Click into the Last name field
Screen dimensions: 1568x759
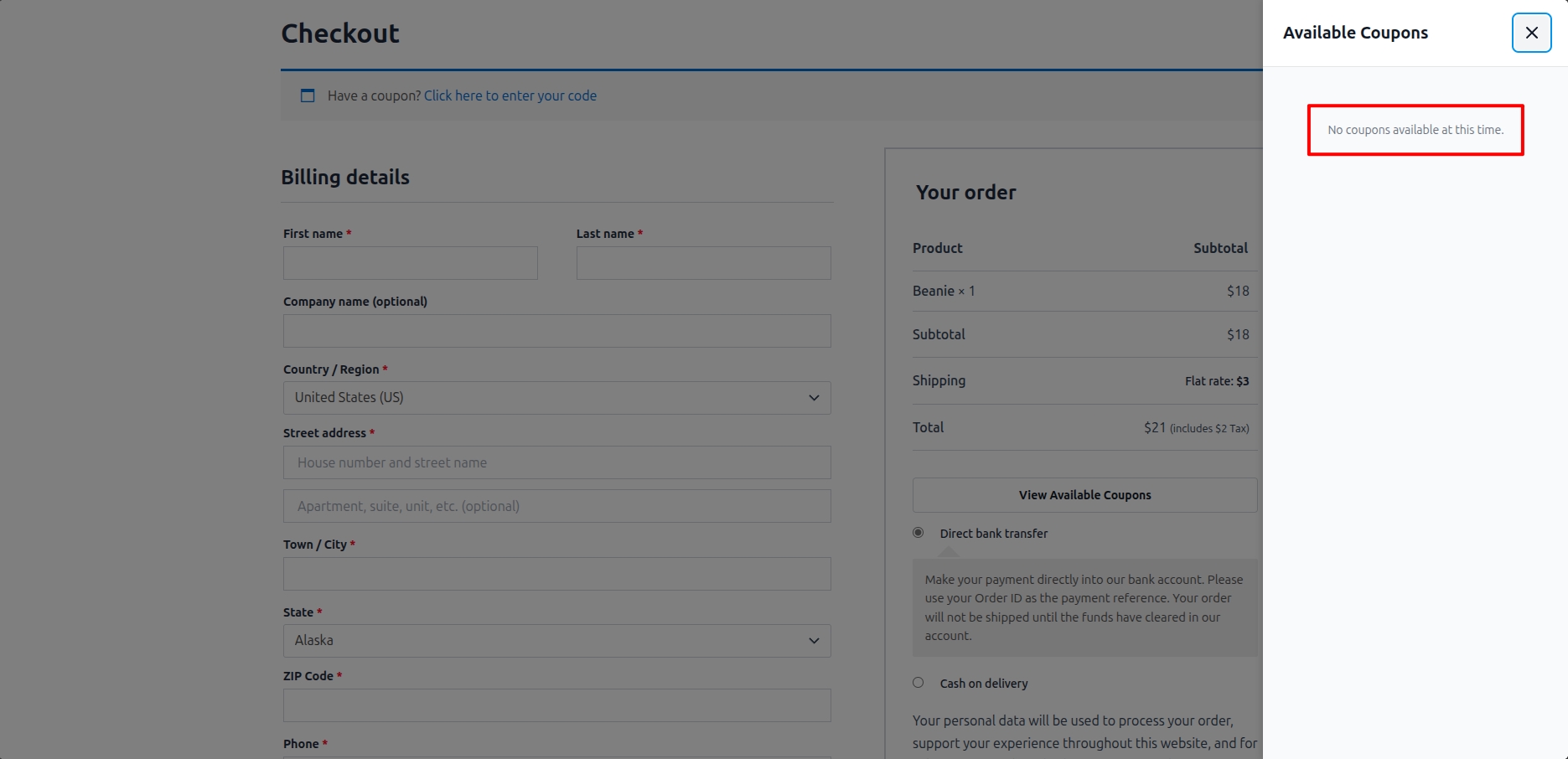(703, 263)
